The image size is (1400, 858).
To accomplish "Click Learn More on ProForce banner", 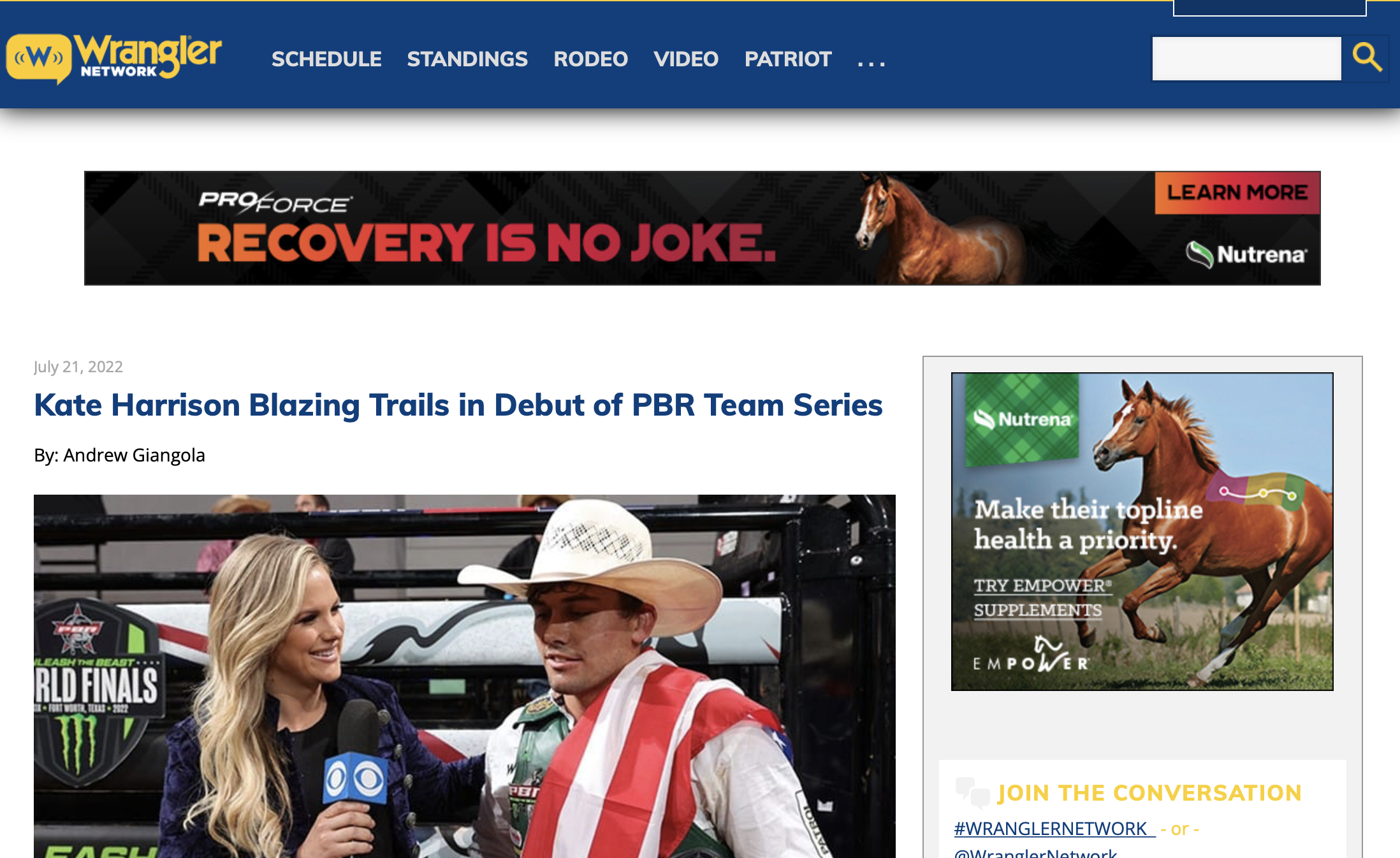I will 1237,193.
